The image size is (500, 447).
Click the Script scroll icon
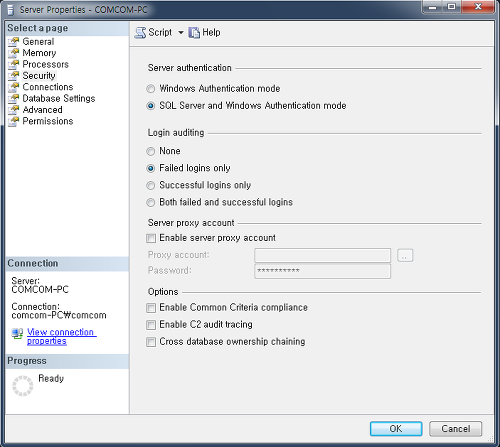point(140,33)
